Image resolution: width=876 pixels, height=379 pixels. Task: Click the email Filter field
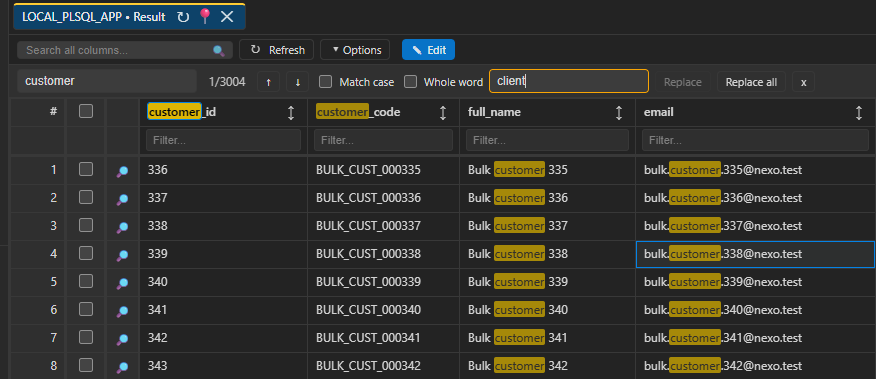pyautogui.click(x=755, y=140)
